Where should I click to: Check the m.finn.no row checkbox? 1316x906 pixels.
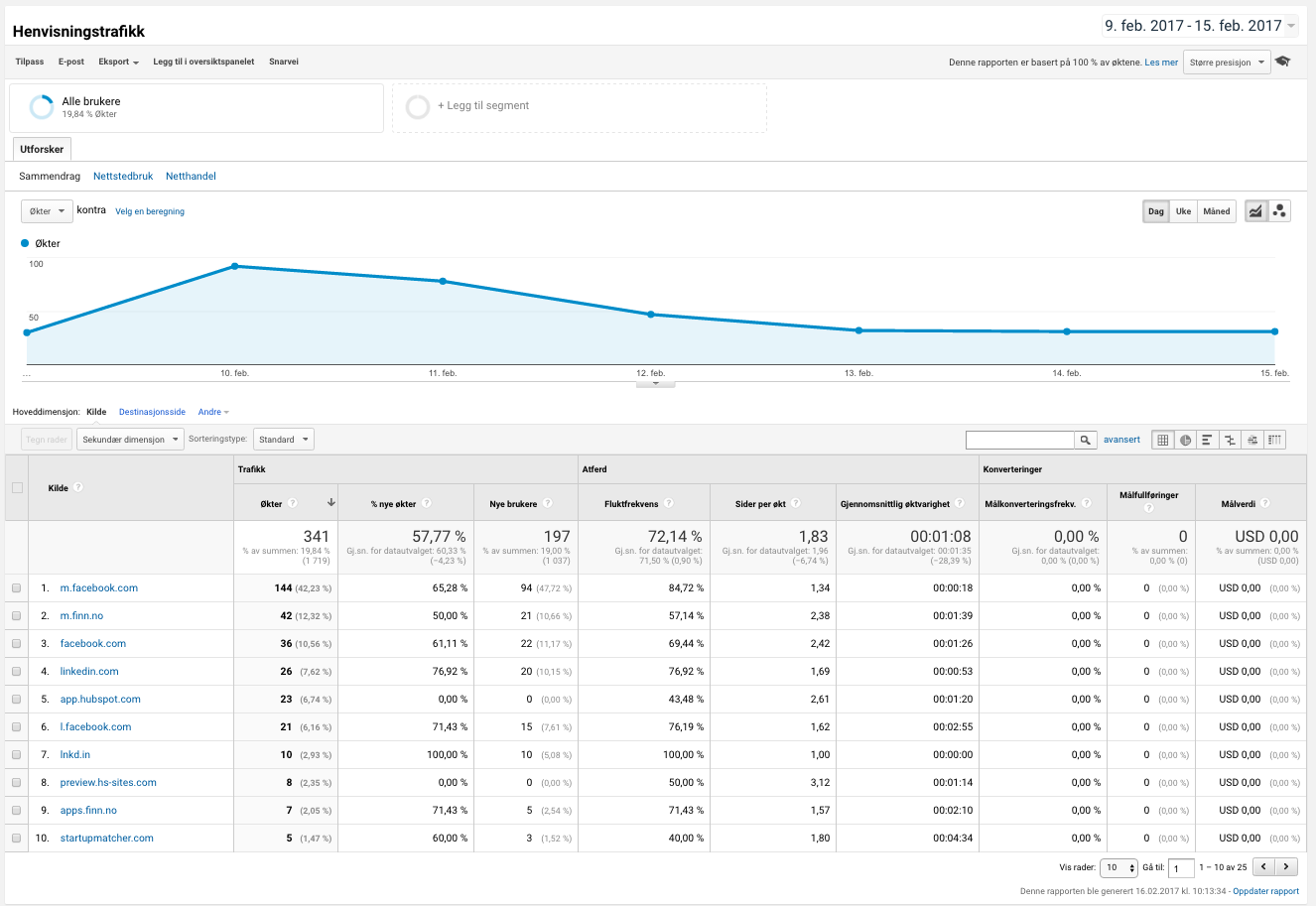17,615
